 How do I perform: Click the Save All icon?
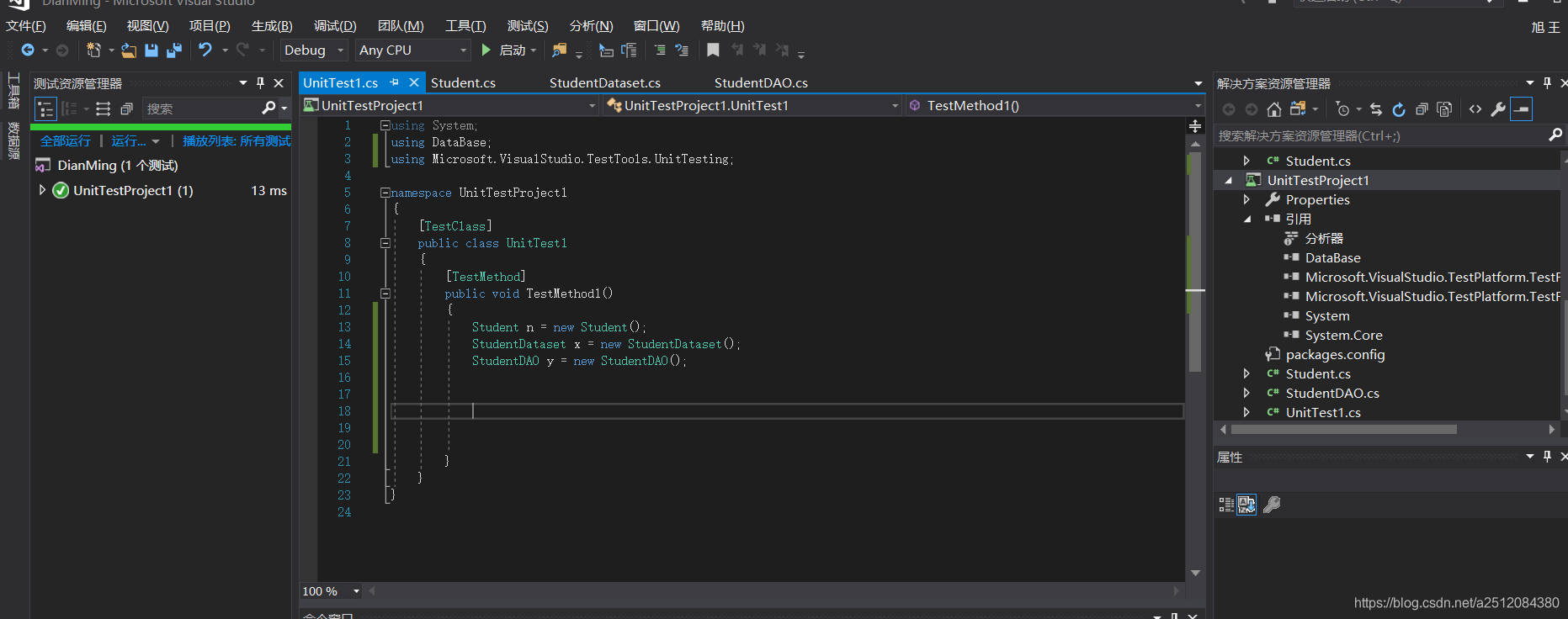click(174, 50)
